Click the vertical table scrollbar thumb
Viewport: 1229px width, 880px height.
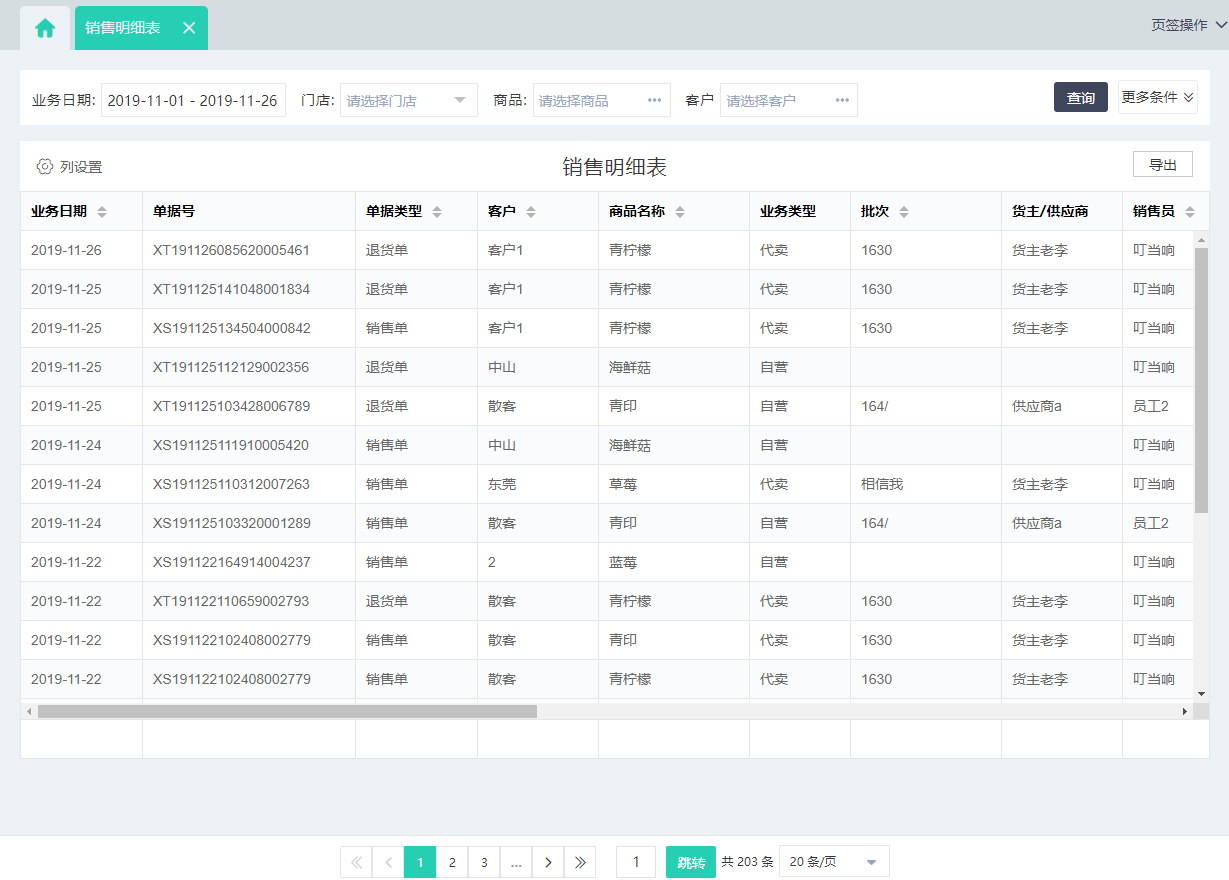[x=1201, y=380]
